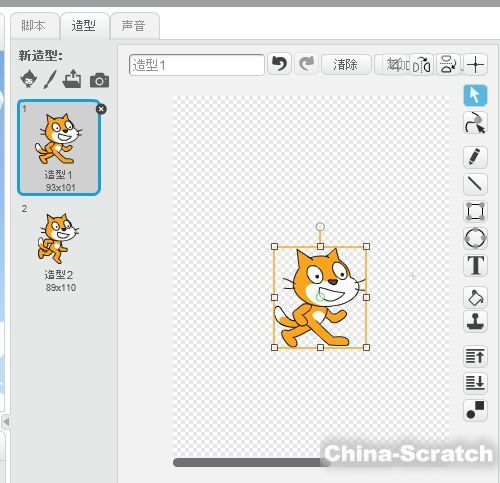Switch to the 造型 tab
Screen dimensions: 500x483
(84, 26)
